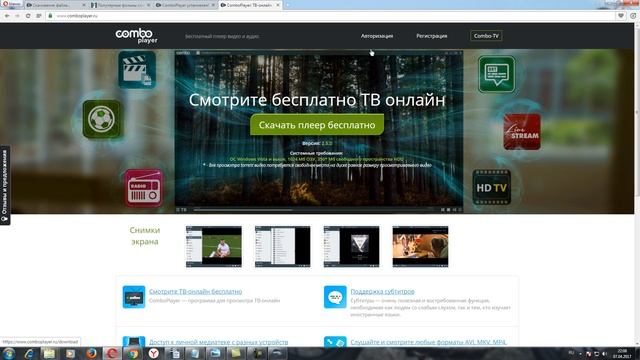Click the red radio icon
The width and height of the screenshot is (640, 360).
pos(143,188)
